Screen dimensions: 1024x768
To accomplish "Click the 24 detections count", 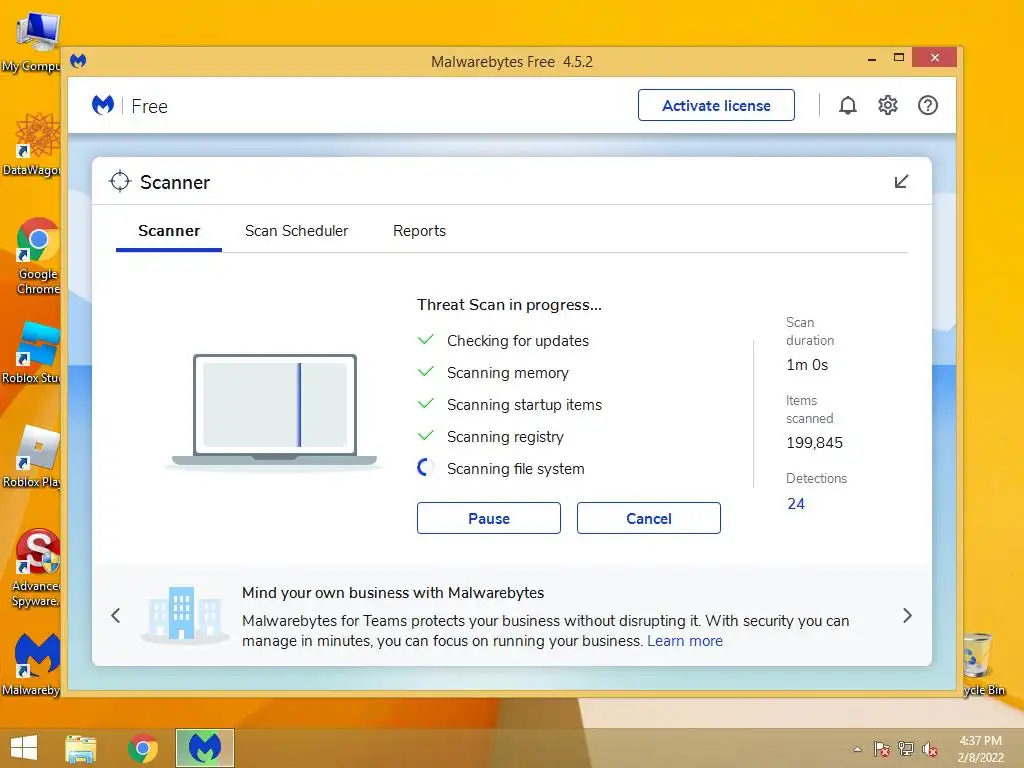I will [x=795, y=504].
